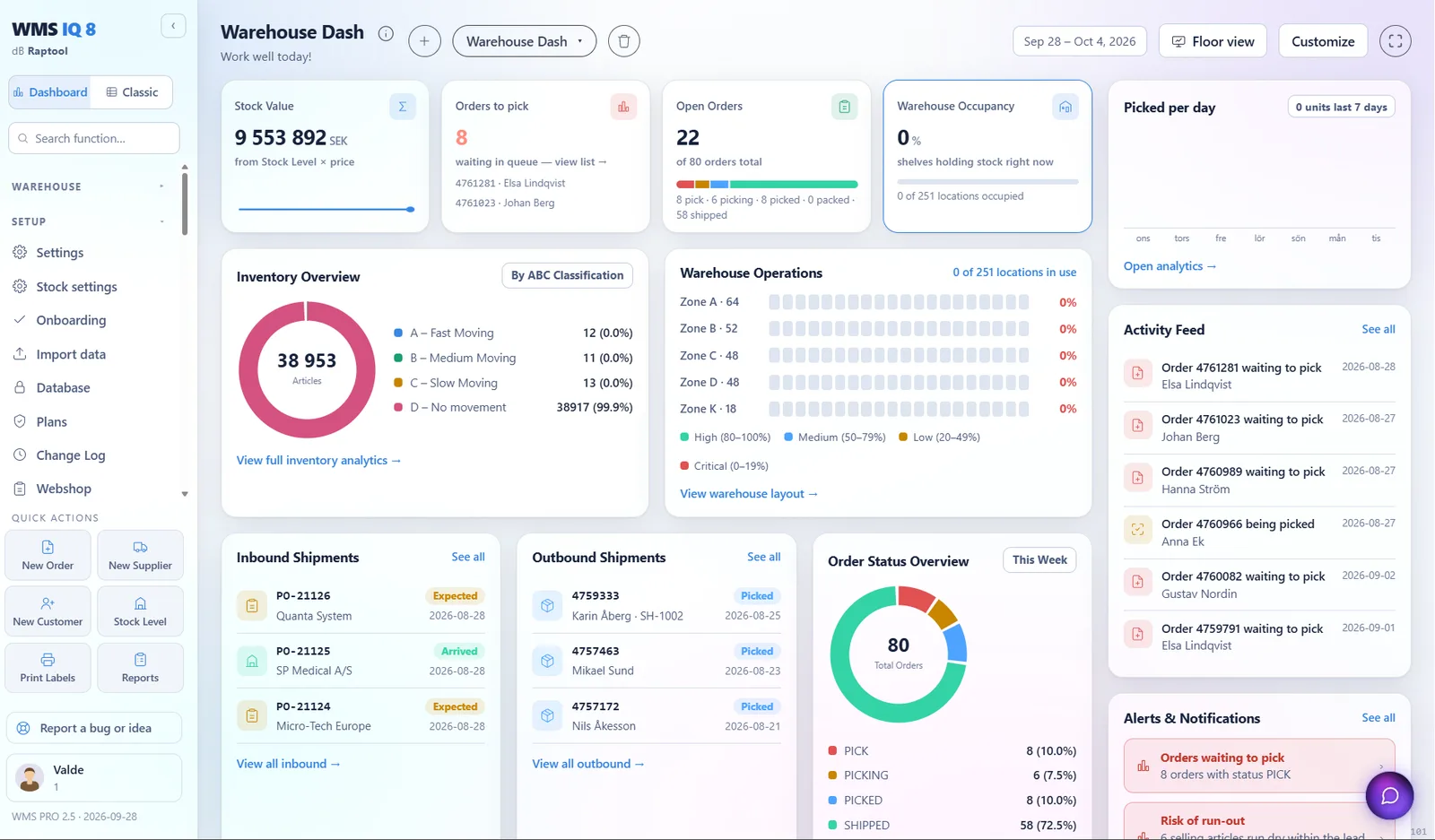Focus the Search function field
Screen dimensions: 1435x840
tap(94, 138)
